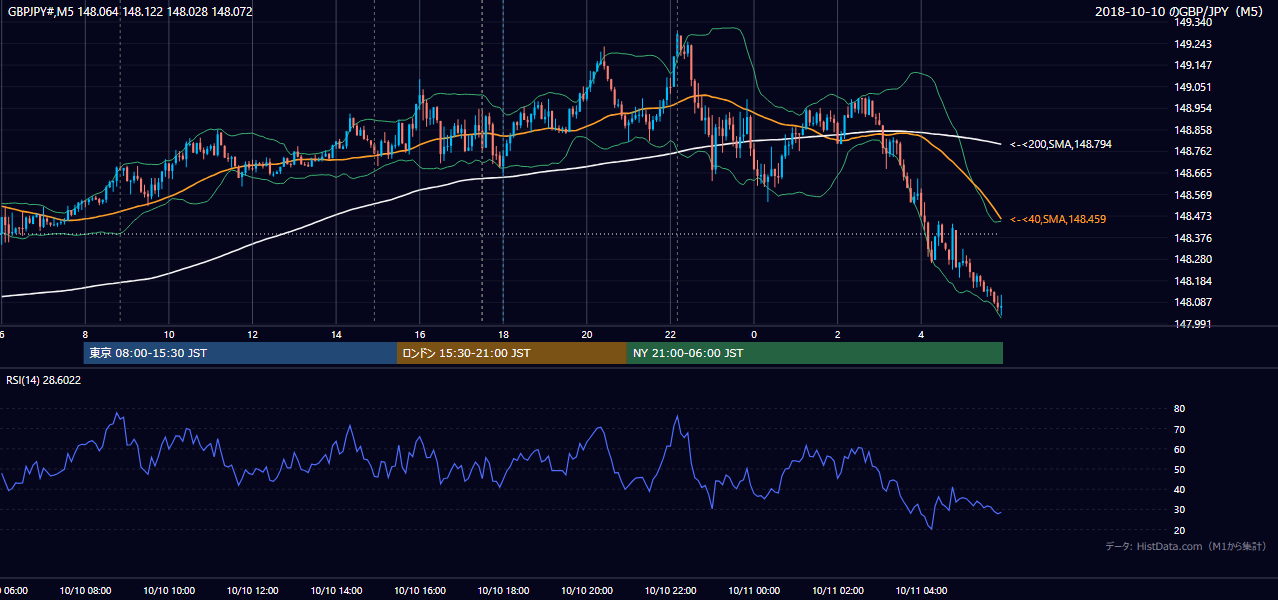Select the 40 SMA label 148.459
This screenshot has height=600, width=1278.
click(x=1058, y=219)
